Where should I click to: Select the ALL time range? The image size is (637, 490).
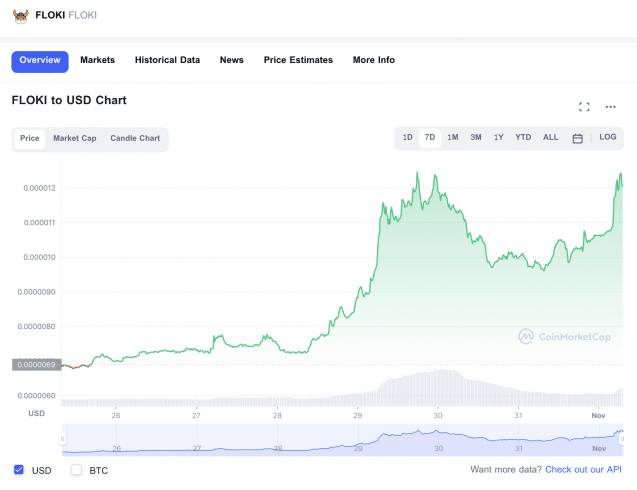(550, 137)
